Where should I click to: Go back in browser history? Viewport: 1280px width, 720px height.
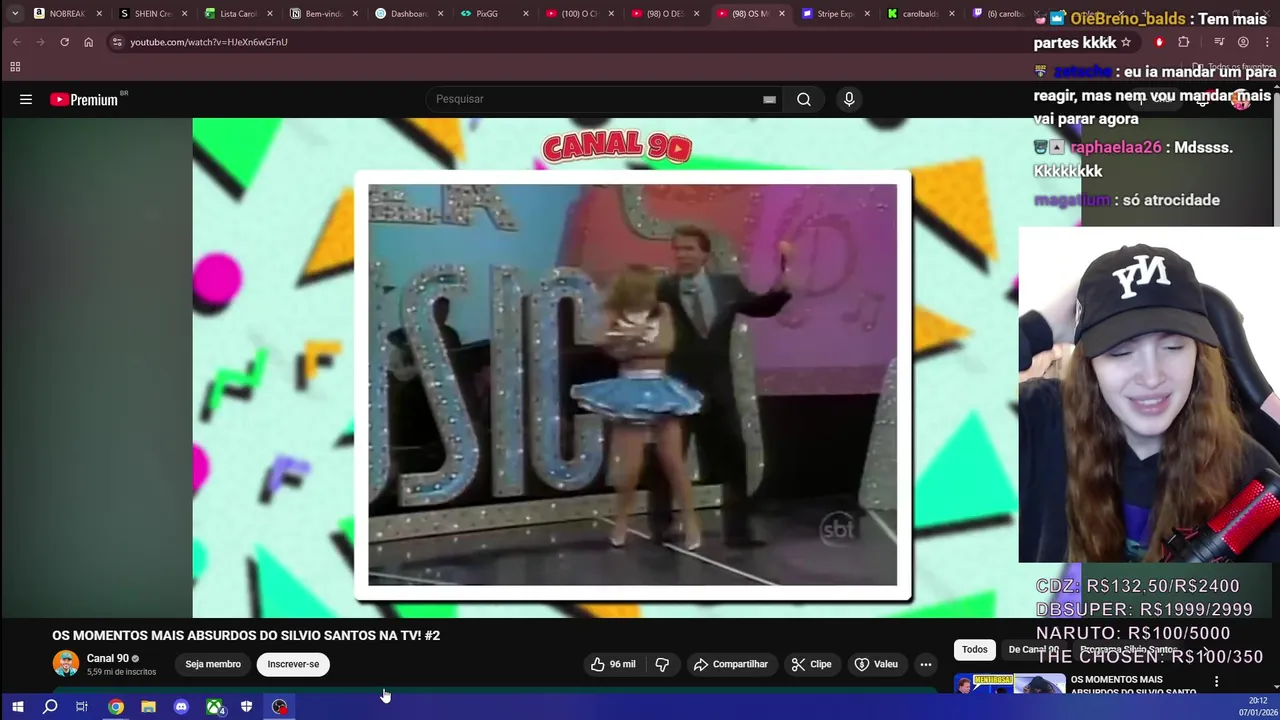(x=16, y=42)
